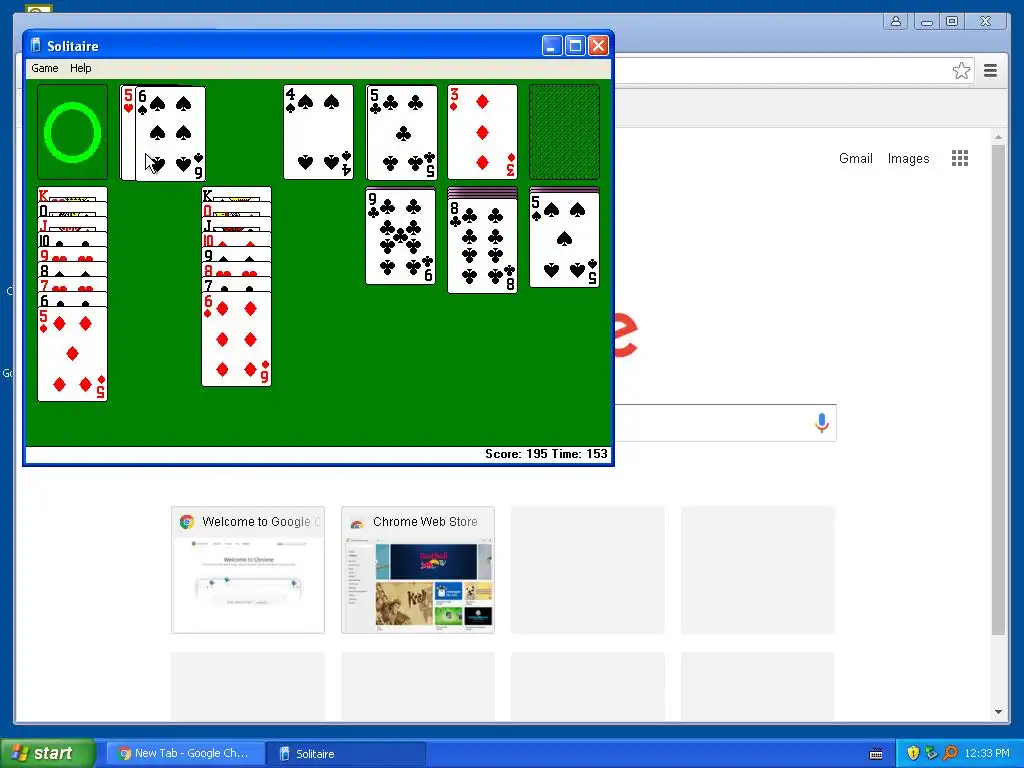Close the Solitaire window
The width and height of the screenshot is (1024, 768).
598,46
